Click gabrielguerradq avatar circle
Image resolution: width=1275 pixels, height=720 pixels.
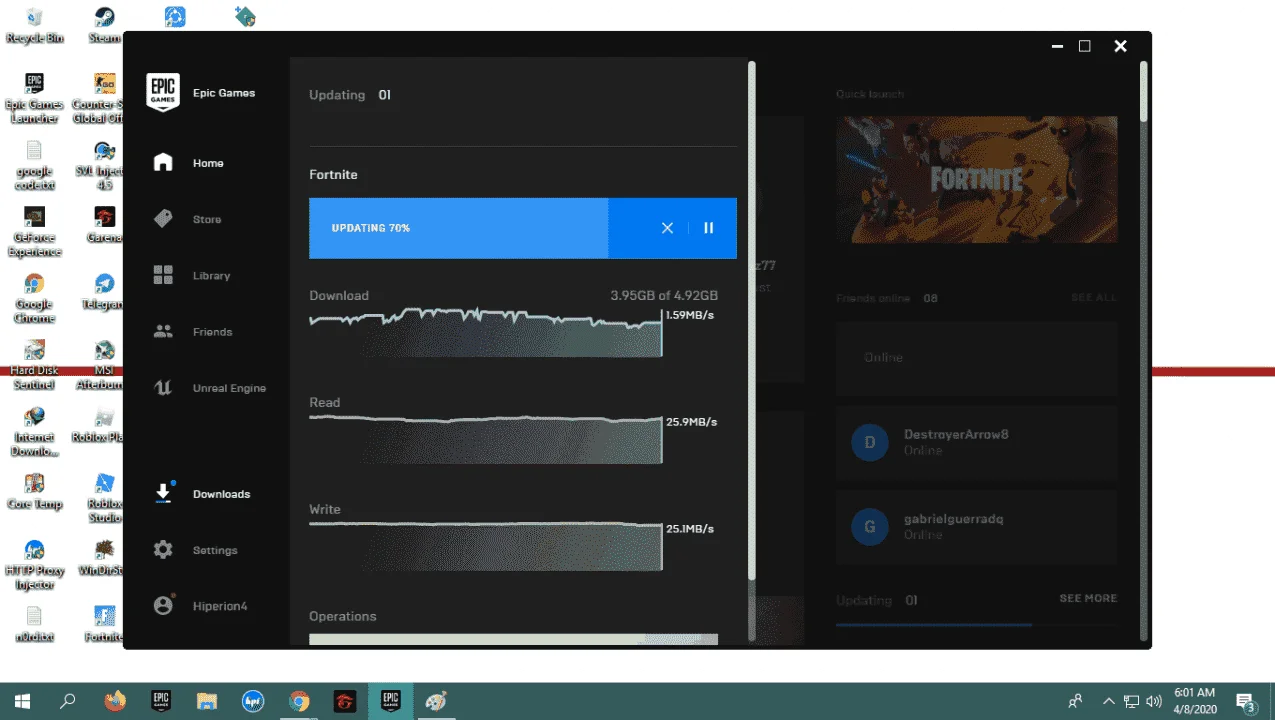pyautogui.click(x=870, y=526)
